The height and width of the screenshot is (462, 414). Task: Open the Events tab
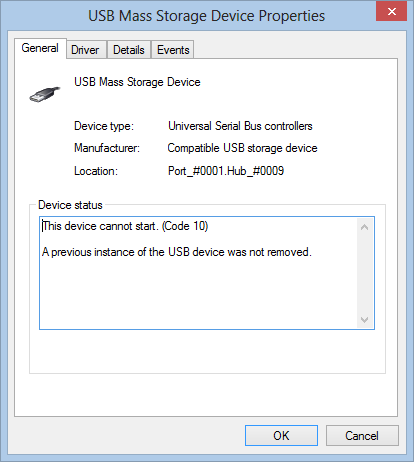click(x=173, y=50)
